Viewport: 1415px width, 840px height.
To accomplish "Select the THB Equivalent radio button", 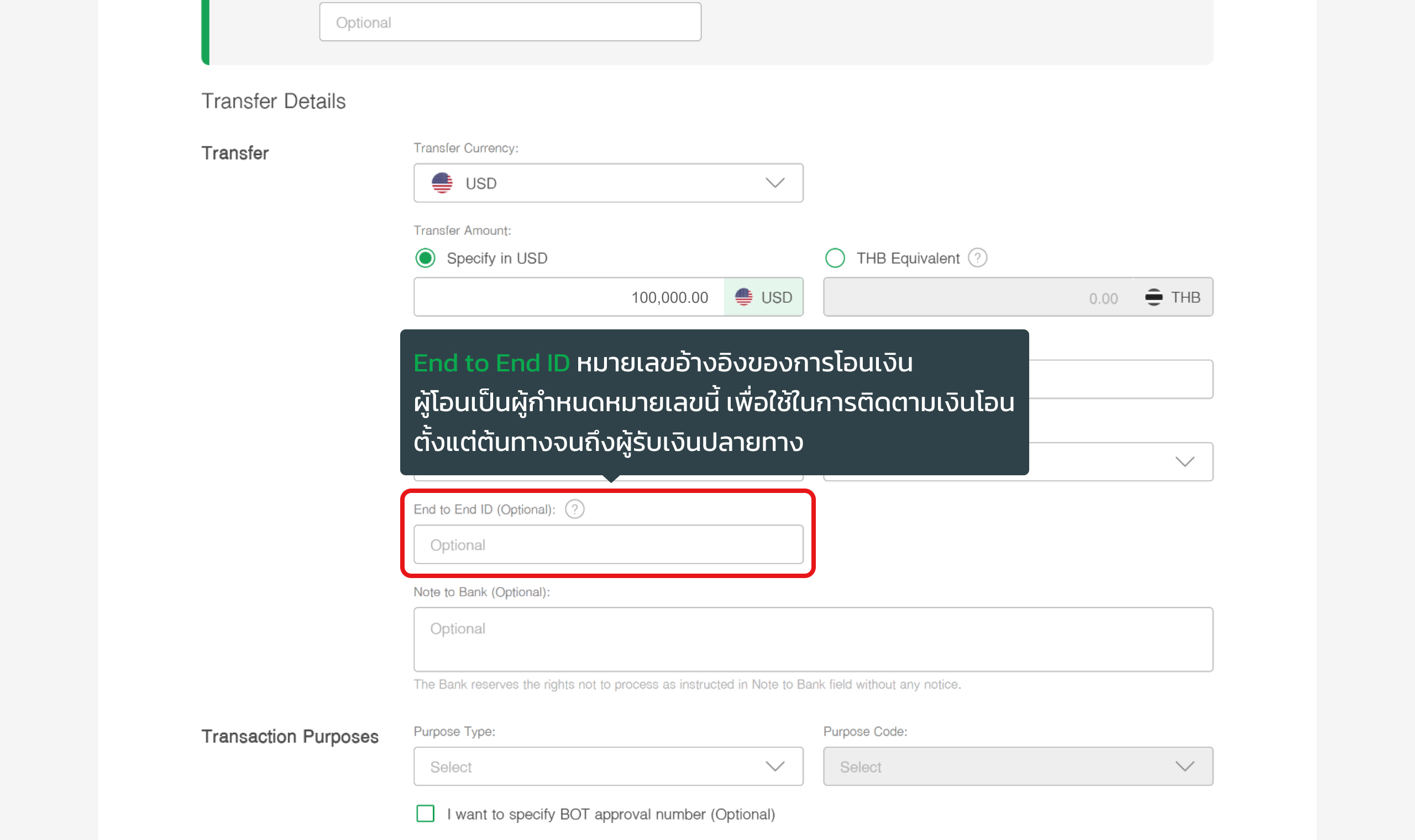I will click(835, 258).
